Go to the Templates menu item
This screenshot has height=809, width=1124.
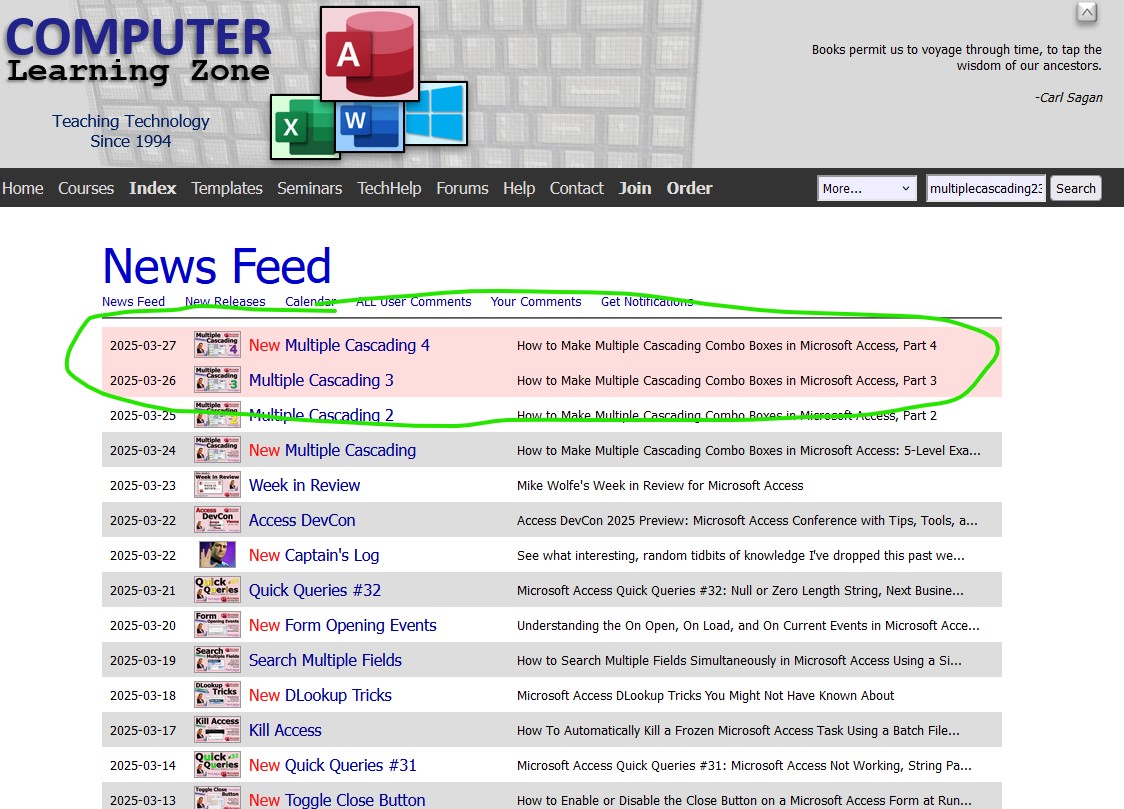click(x=227, y=188)
